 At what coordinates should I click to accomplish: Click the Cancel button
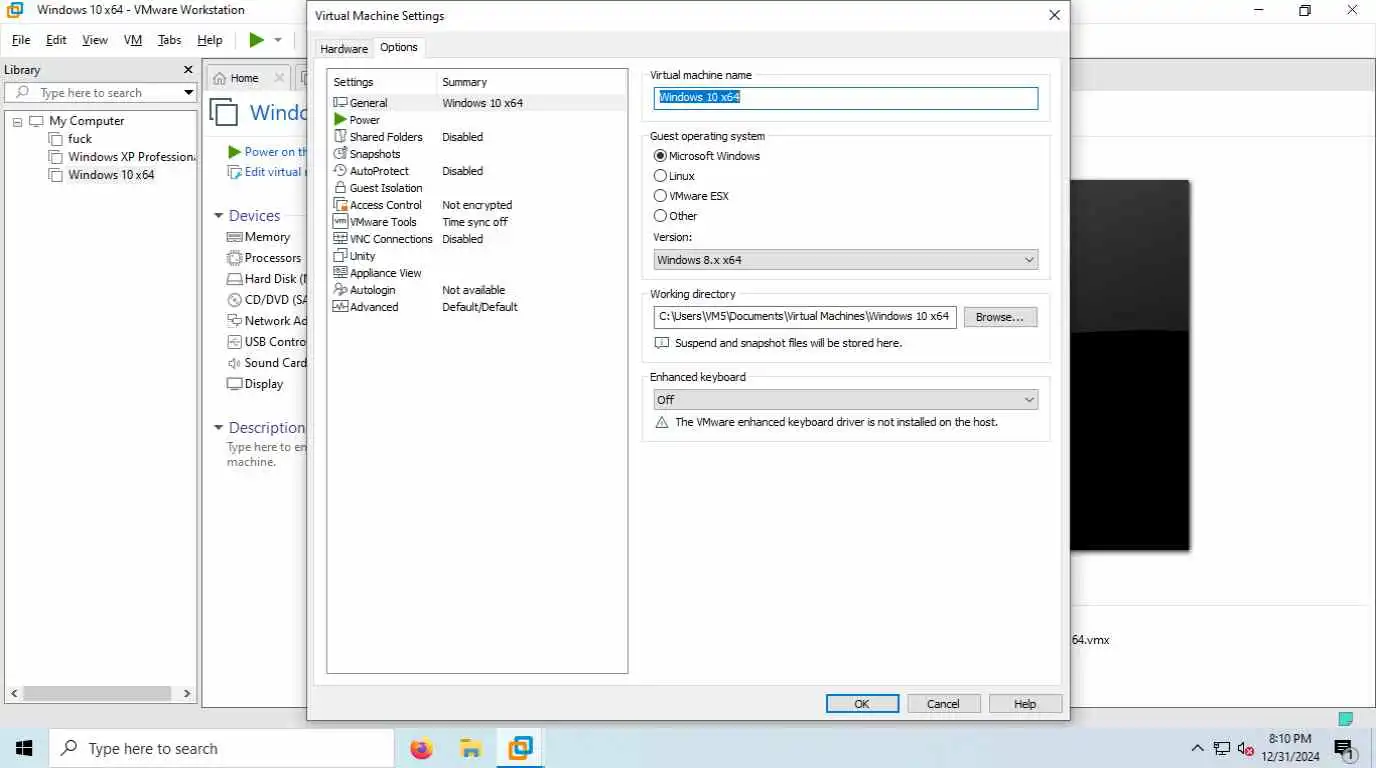tap(943, 704)
